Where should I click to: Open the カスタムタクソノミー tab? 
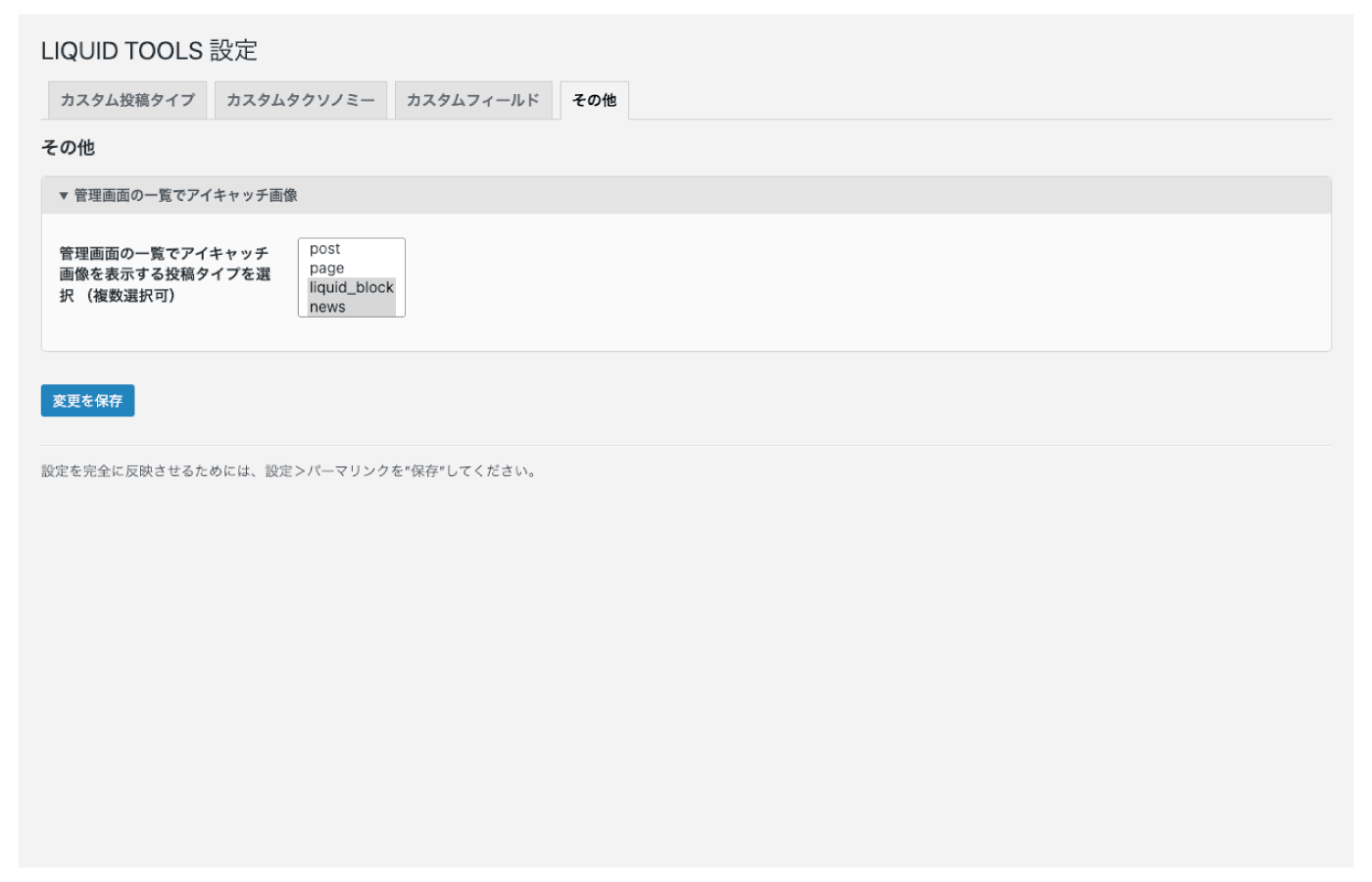click(301, 100)
